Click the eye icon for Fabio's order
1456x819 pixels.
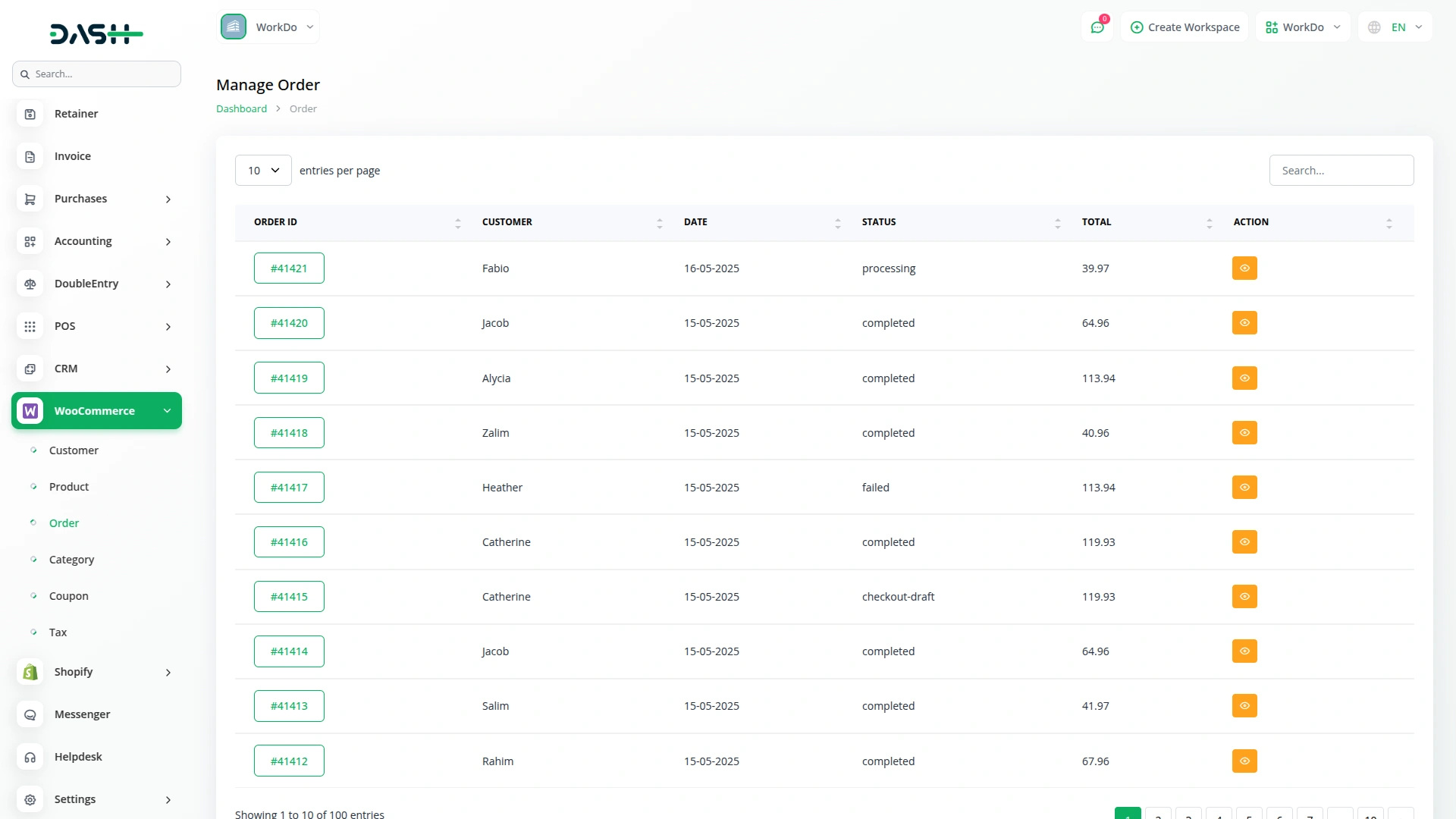(x=1244, y=268)
